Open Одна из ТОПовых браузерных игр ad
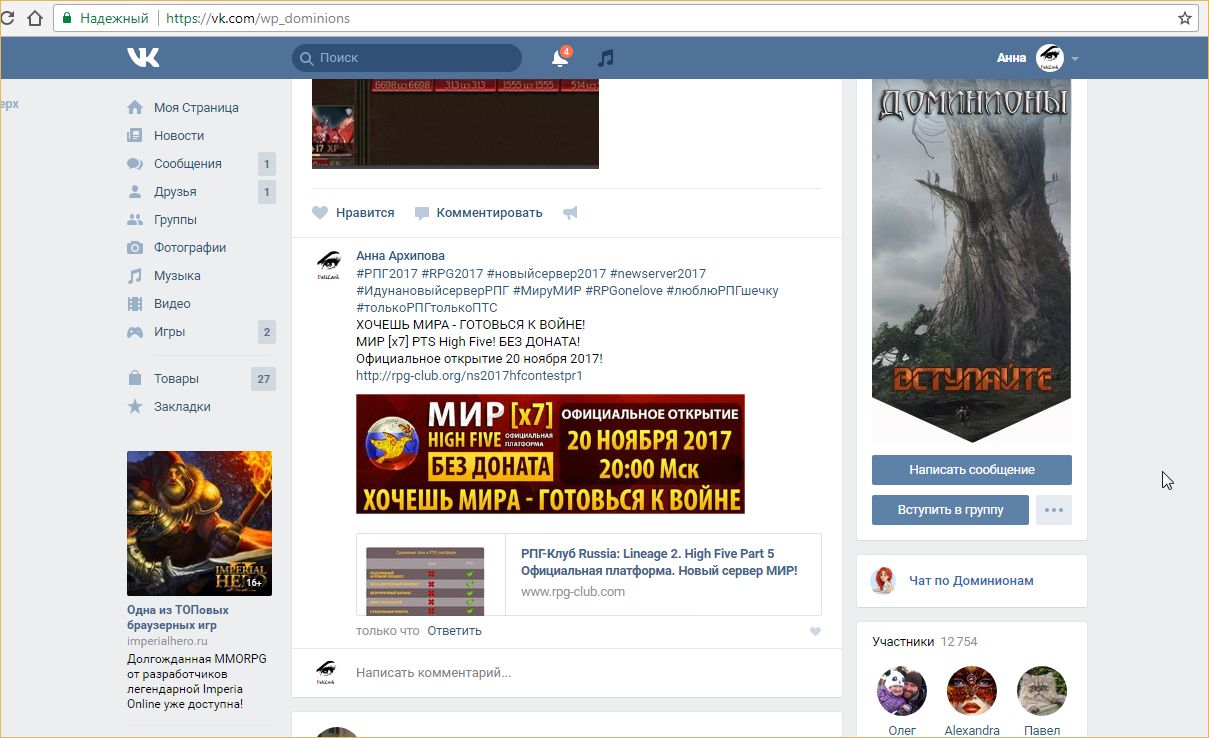This screenshot has width=1209, height=738. [178, 618]
